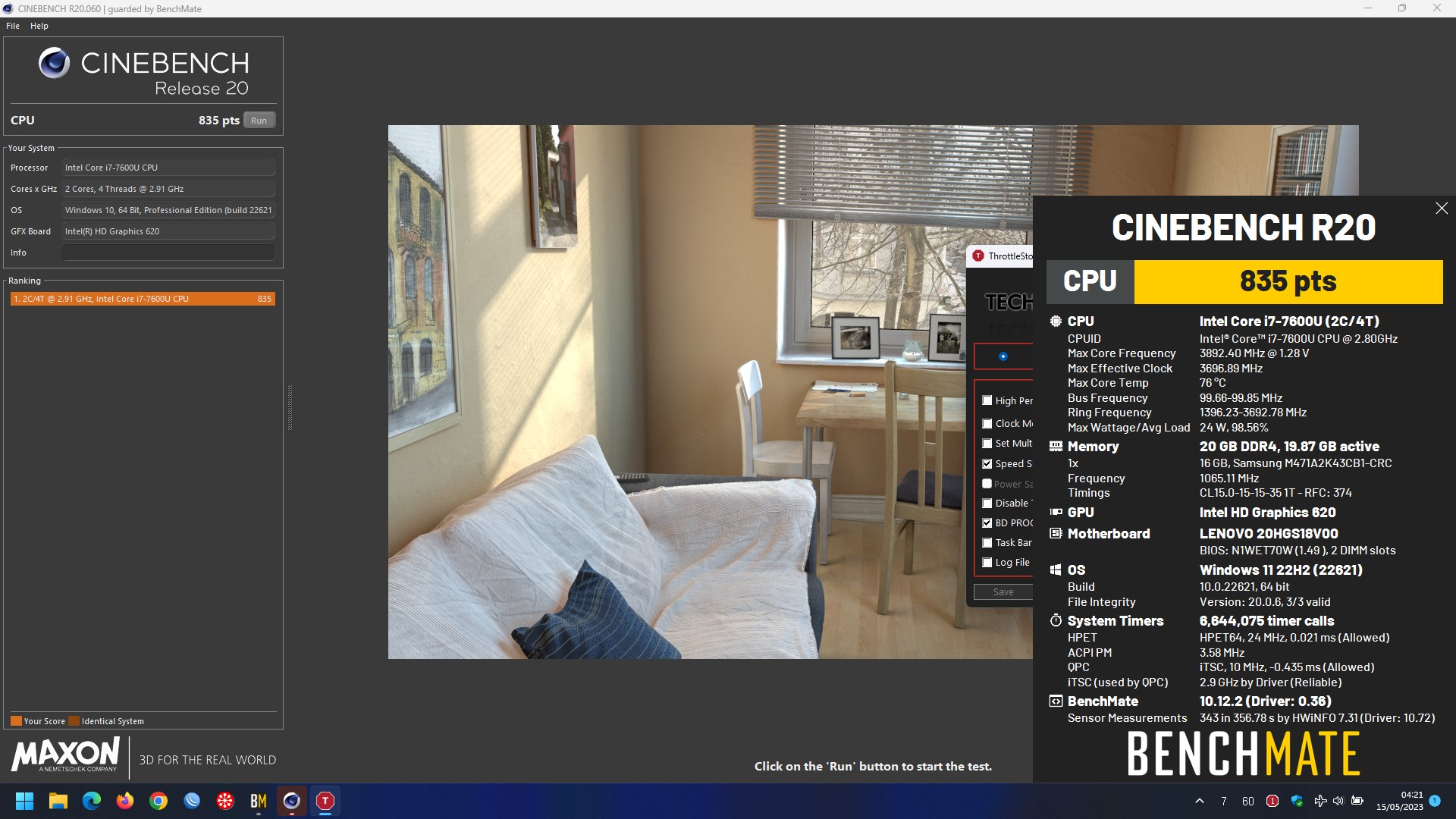Check the Disable Turbo checkbox in ThrottleStop
This screenshot has height=819, width=1456.
click(x=987, y=504)
